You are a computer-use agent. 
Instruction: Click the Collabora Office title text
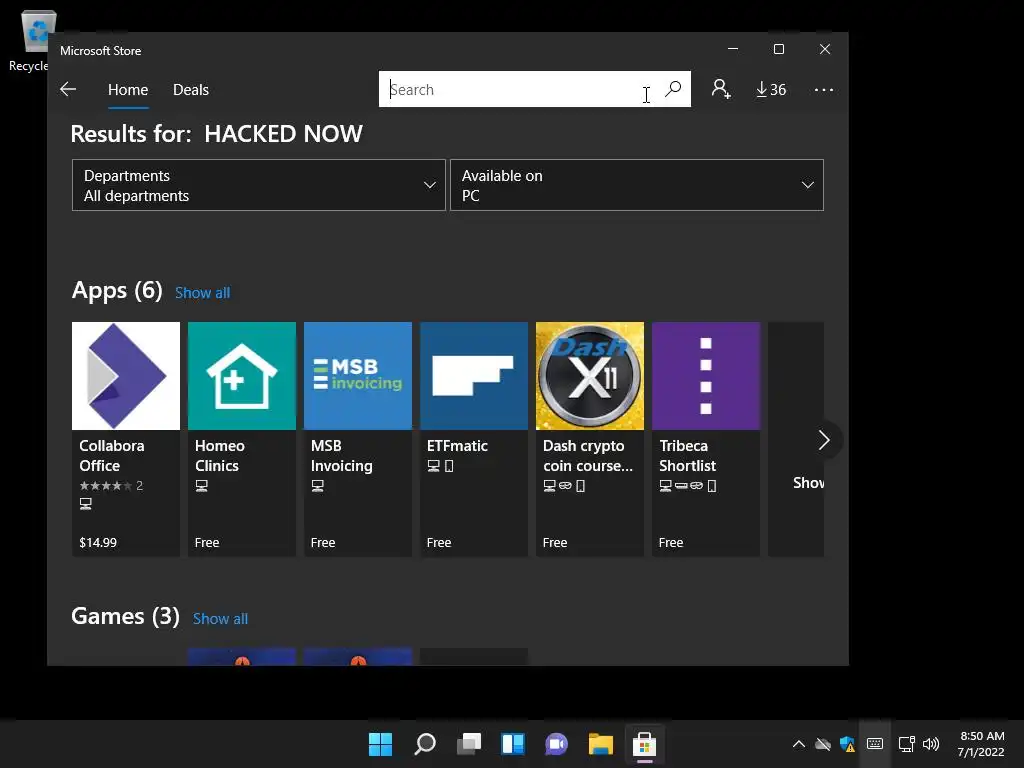(x=112, y=455)
